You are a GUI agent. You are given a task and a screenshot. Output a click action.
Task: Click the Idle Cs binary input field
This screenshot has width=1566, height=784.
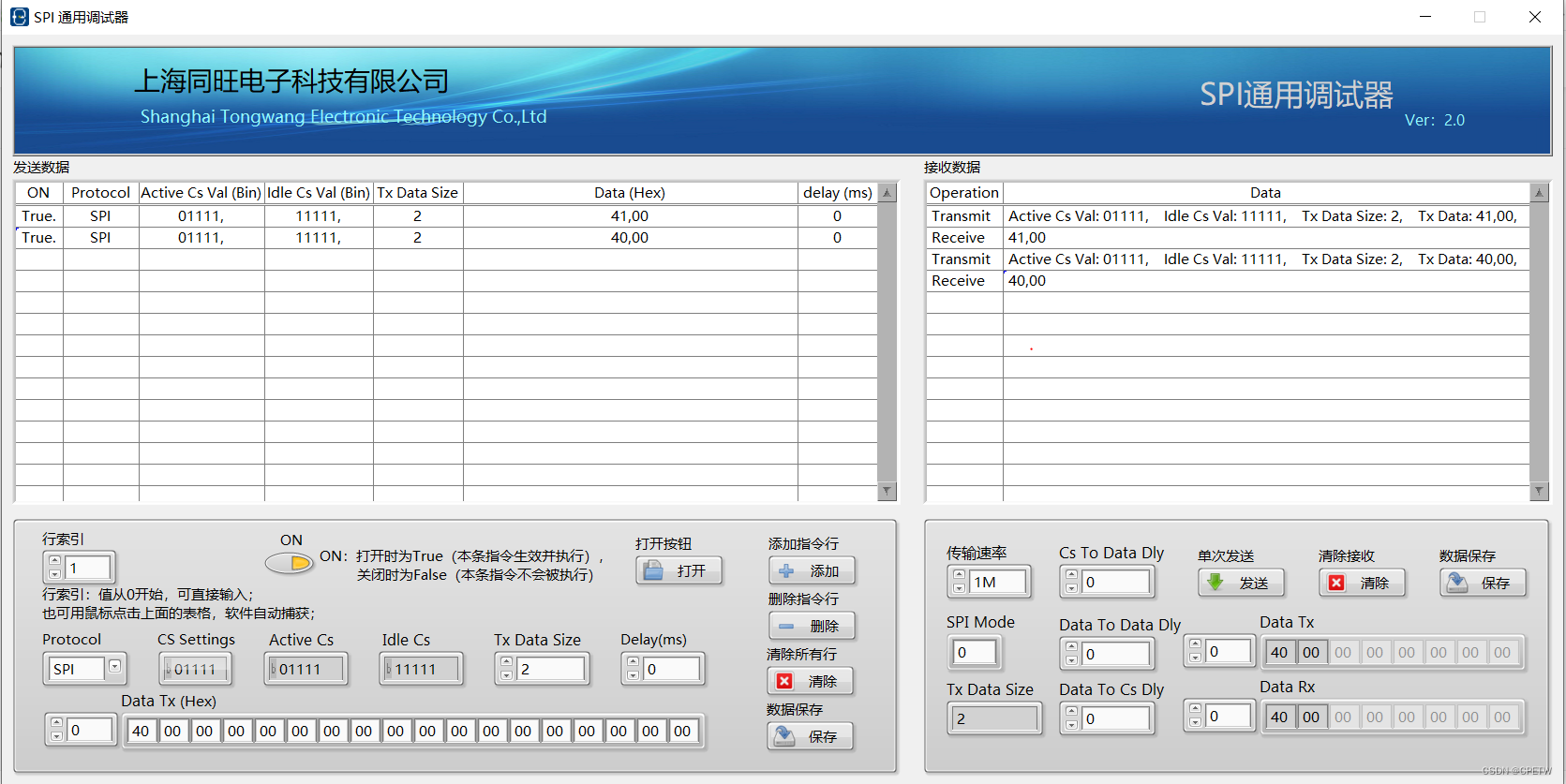point(422,669)
